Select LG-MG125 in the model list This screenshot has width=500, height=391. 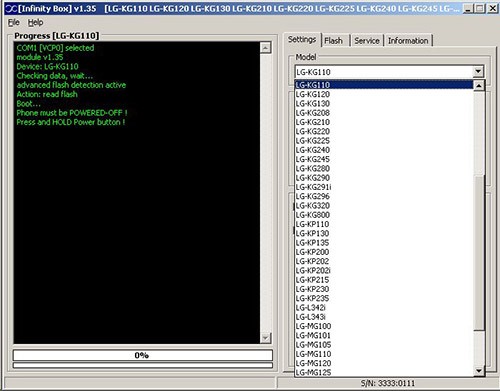[x=384, y=373]
